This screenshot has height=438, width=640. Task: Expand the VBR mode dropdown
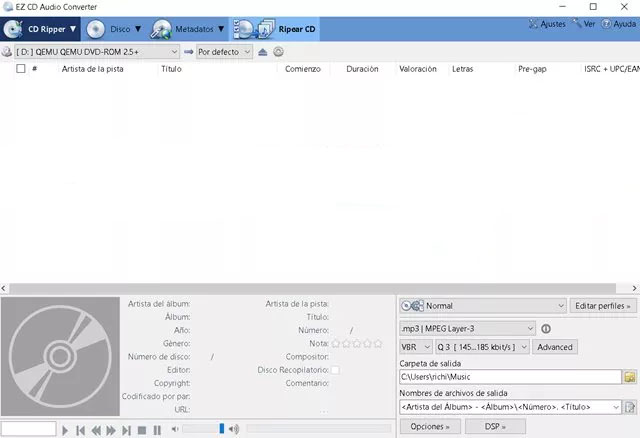coord(416,347)
